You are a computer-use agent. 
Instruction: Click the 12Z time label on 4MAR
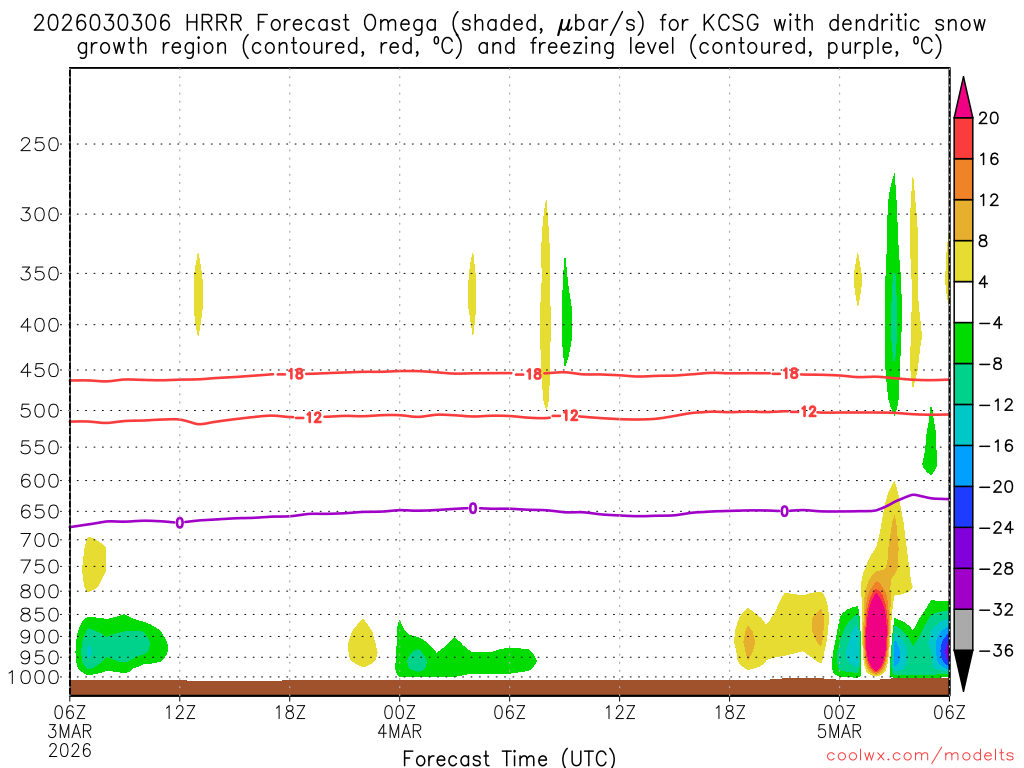pos(620,712)
